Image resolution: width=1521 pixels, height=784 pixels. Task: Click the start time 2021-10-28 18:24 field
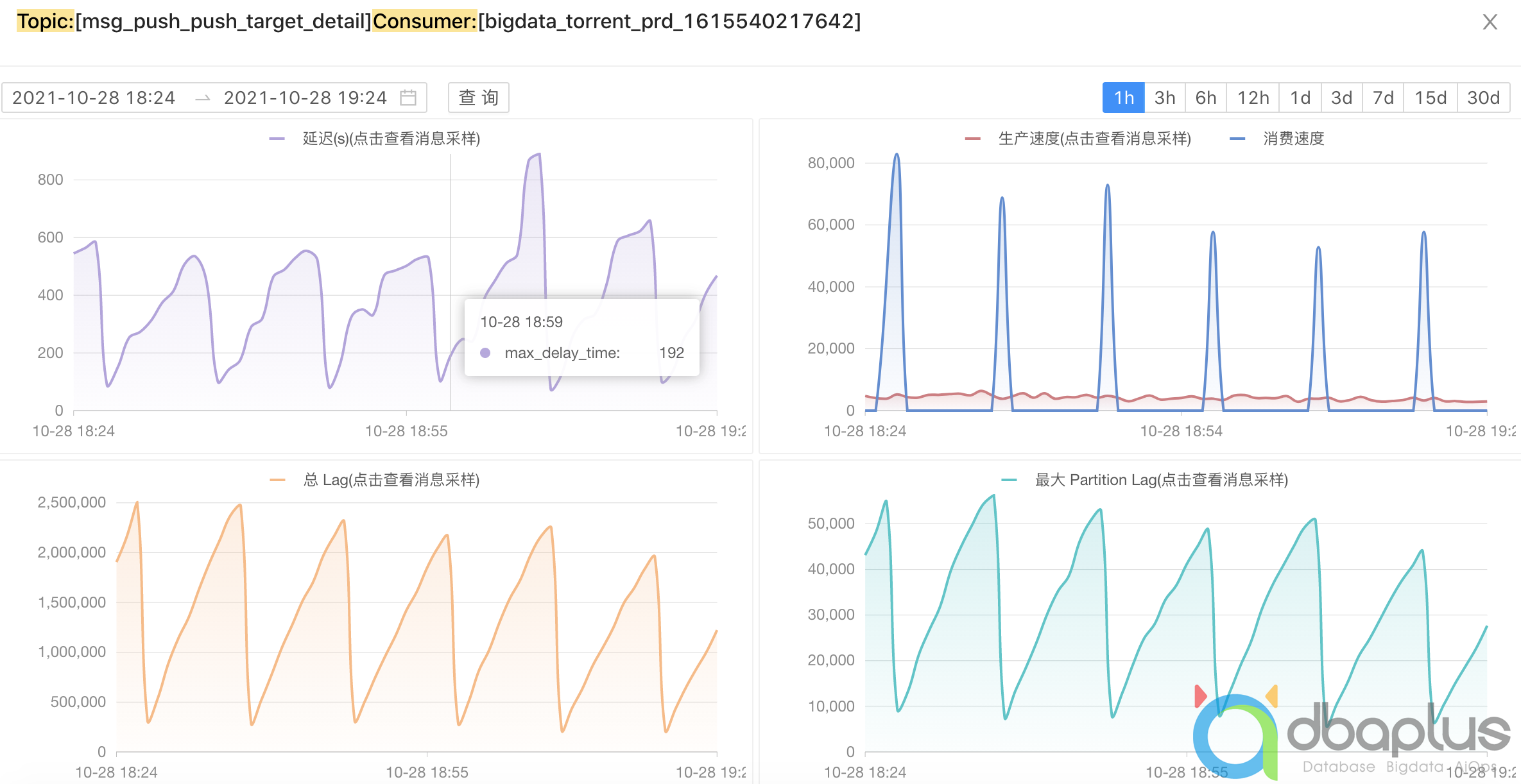tap(94, 98)
